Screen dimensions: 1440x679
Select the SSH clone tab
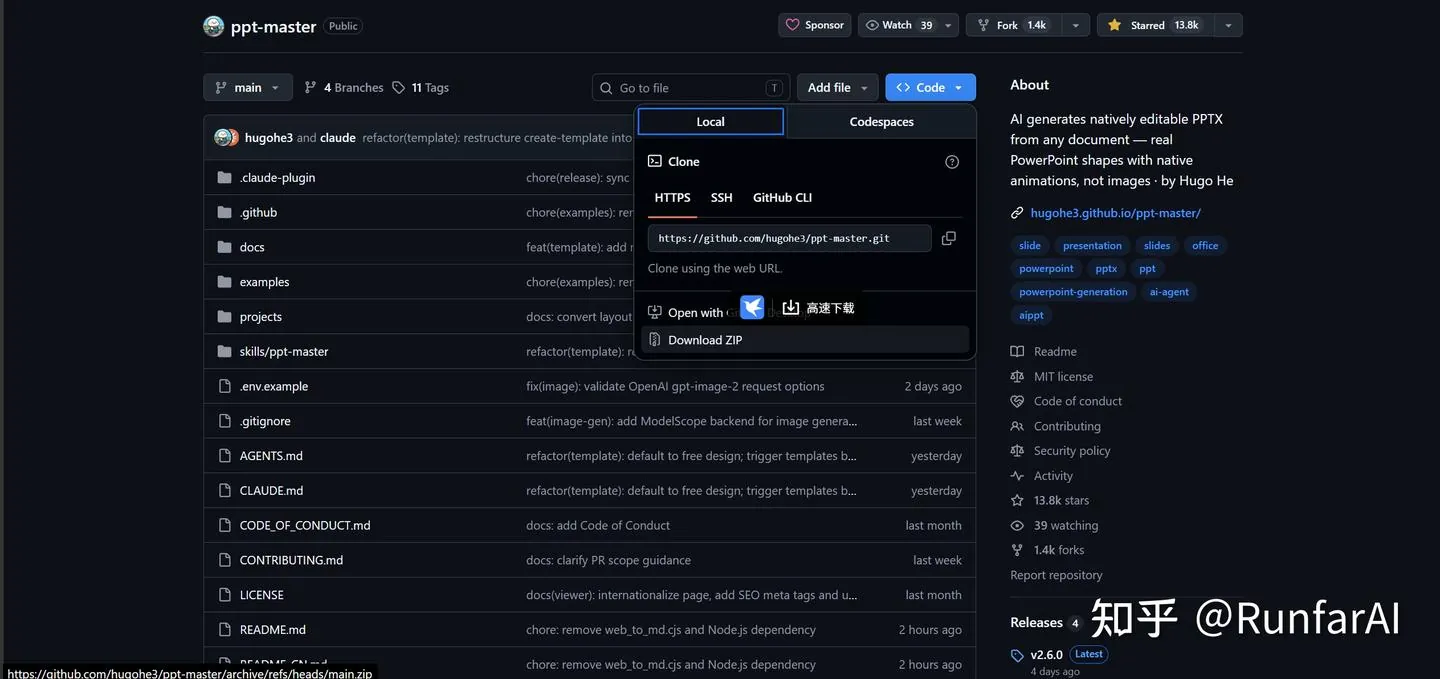(x=721, y=198)
